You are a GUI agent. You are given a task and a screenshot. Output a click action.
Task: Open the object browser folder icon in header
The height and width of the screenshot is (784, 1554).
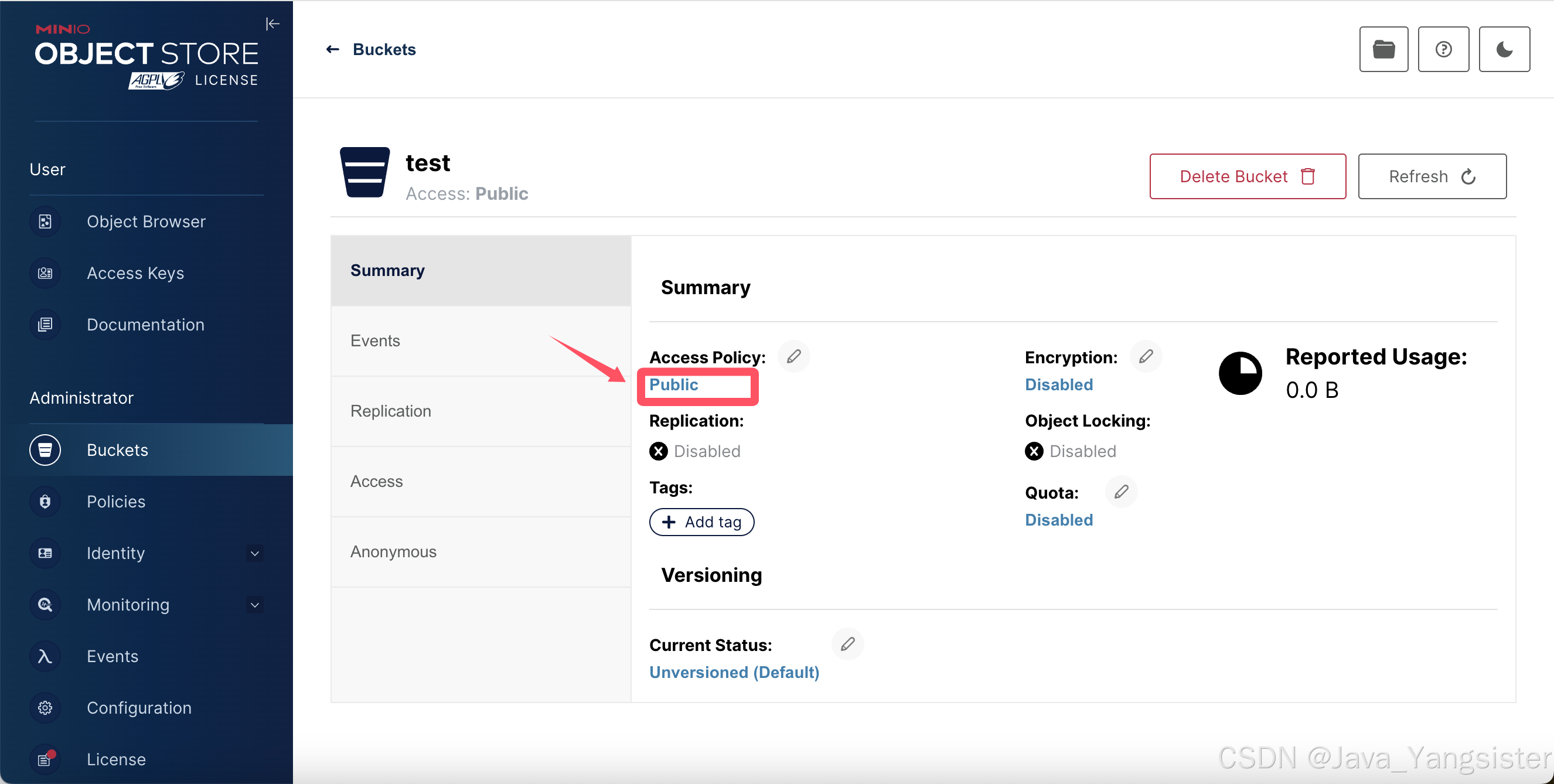(1383, 49)
